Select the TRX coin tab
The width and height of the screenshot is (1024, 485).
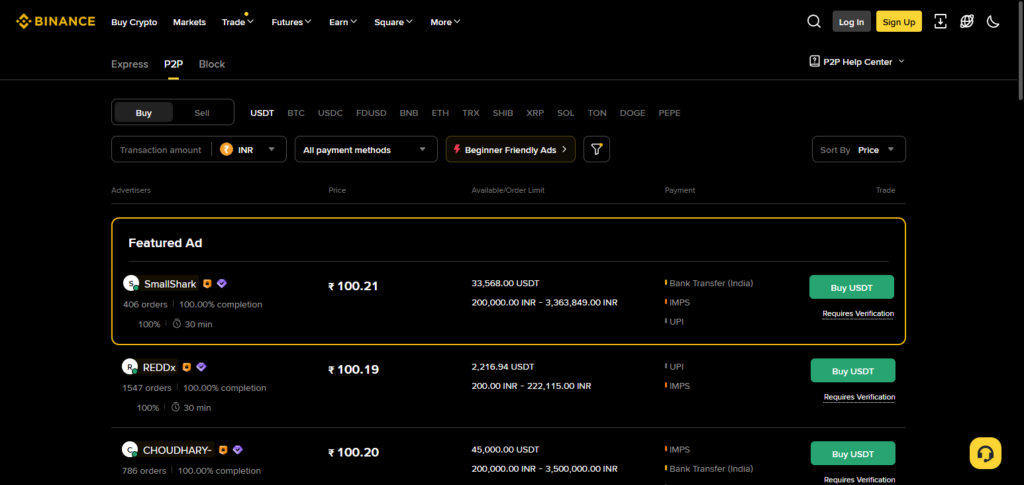pyautogui.click(x=471, y=113)
